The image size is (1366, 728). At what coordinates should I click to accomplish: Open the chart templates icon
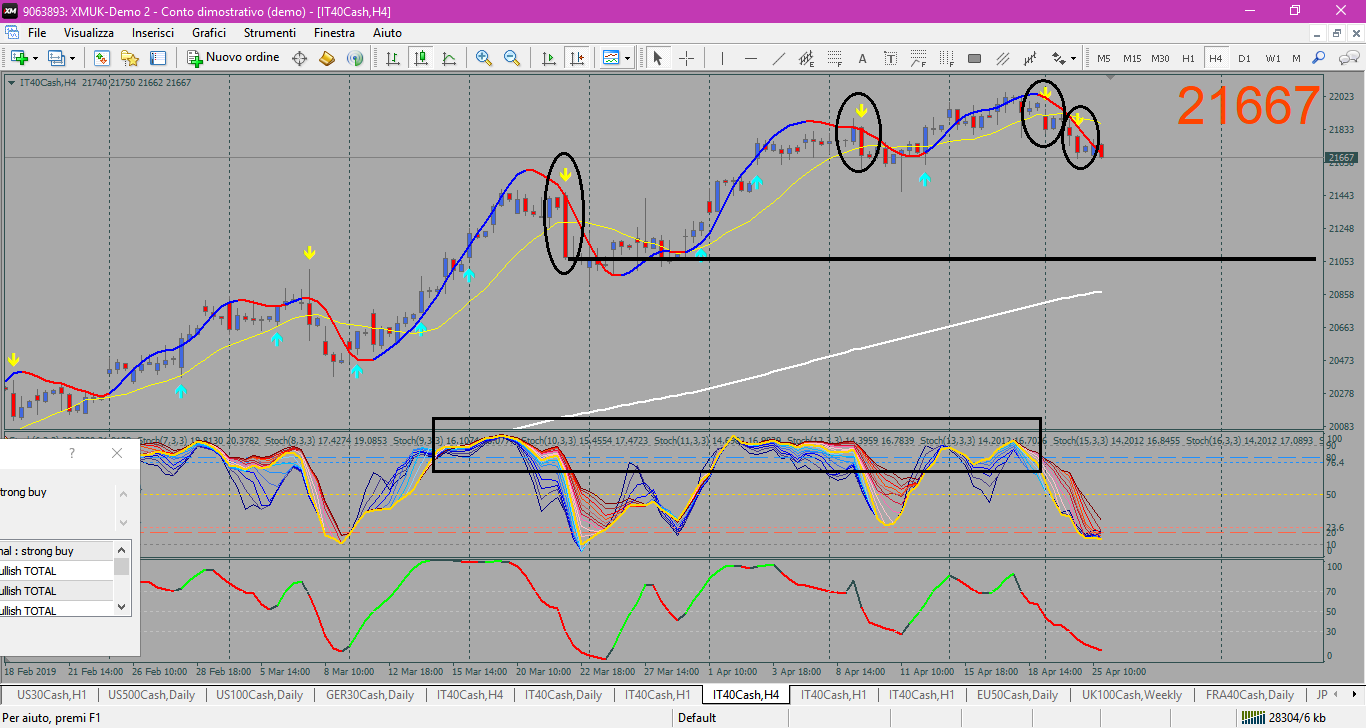coord(612,58)
